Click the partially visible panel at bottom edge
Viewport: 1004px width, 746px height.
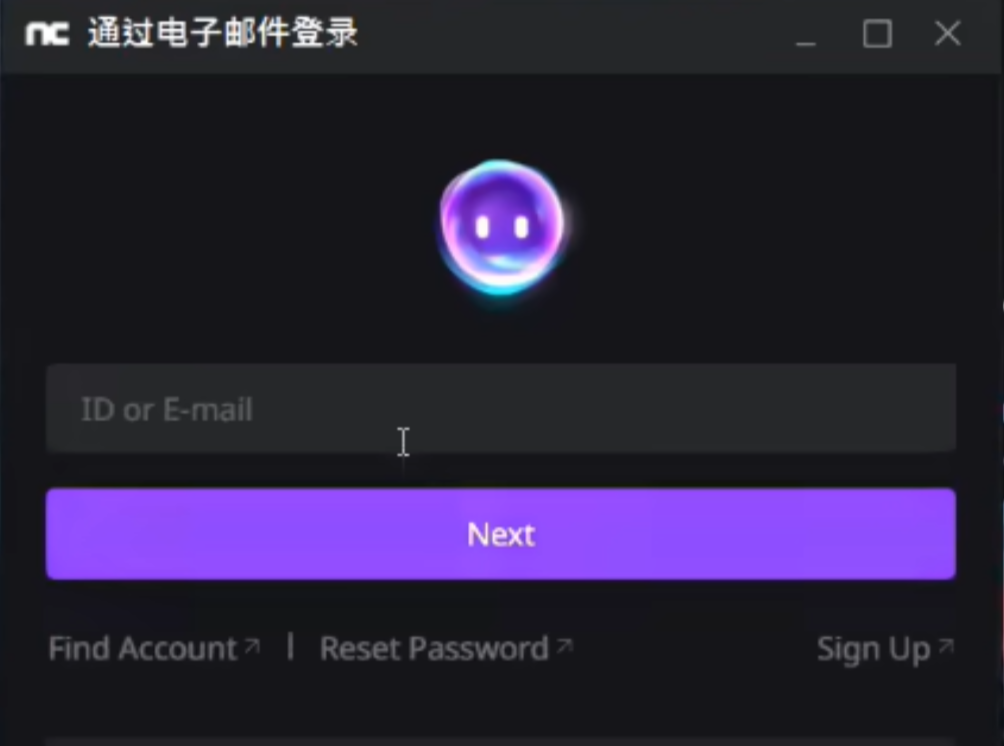pyautogui.click(x=501, y=742)
